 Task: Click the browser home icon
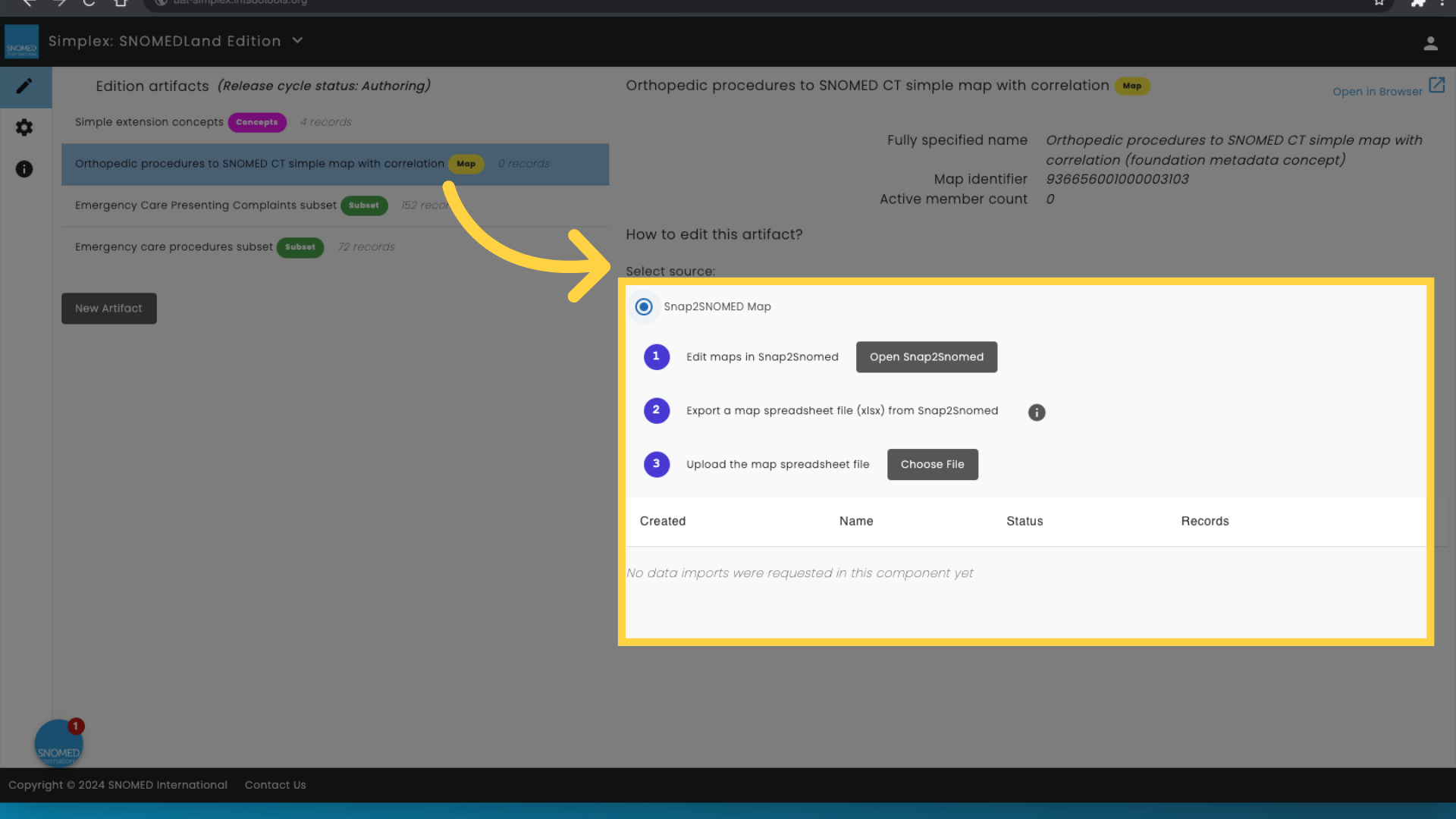(x=121, y=3)
